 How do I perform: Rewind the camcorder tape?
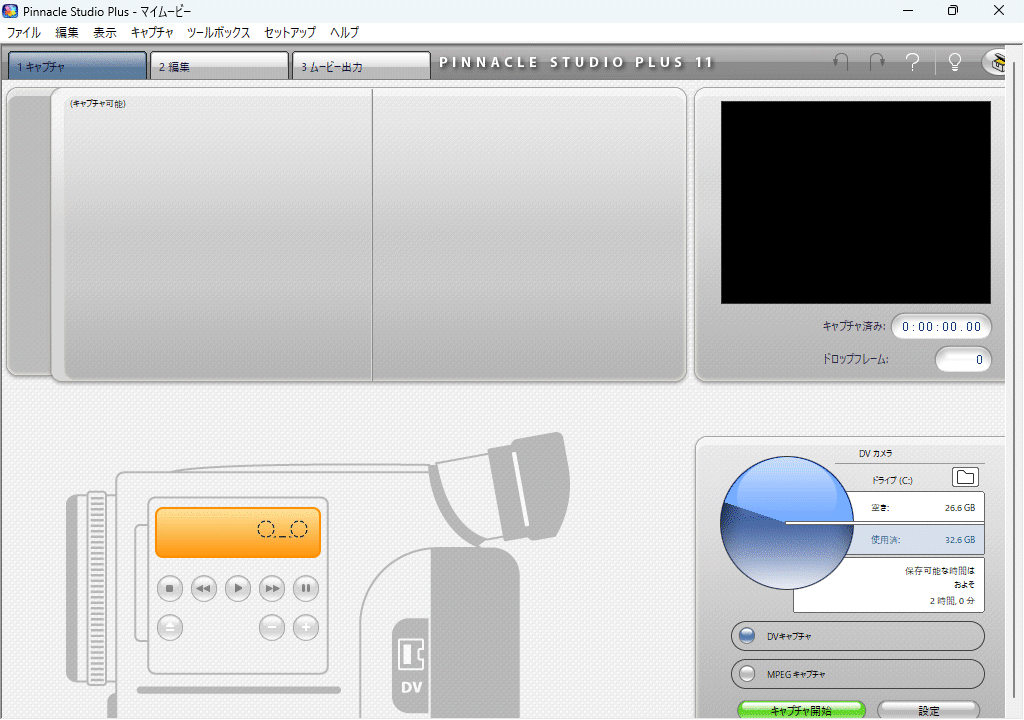coord(204,589)
